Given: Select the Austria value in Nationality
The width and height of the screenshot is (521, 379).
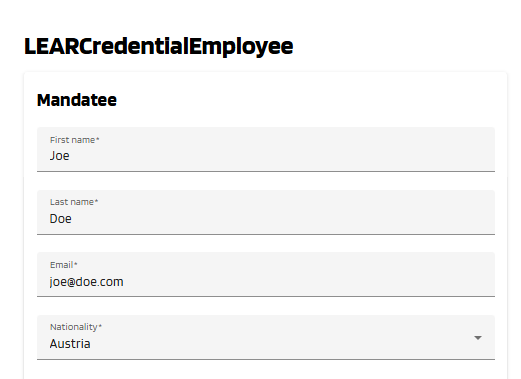Looking at the screenshot, I should click(x=70, y=344).
